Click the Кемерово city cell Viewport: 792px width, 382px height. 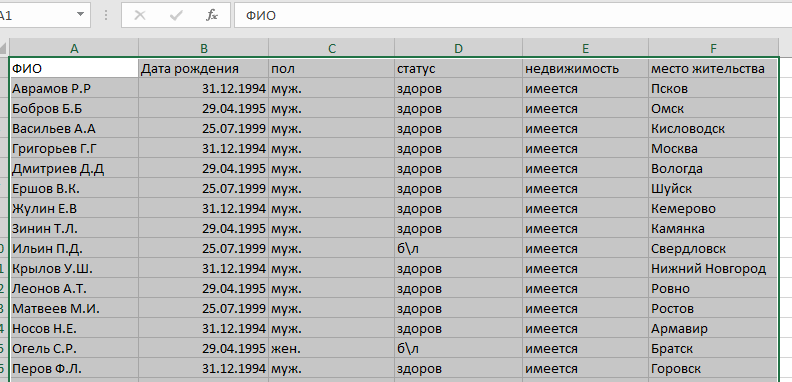click(713, 208)
